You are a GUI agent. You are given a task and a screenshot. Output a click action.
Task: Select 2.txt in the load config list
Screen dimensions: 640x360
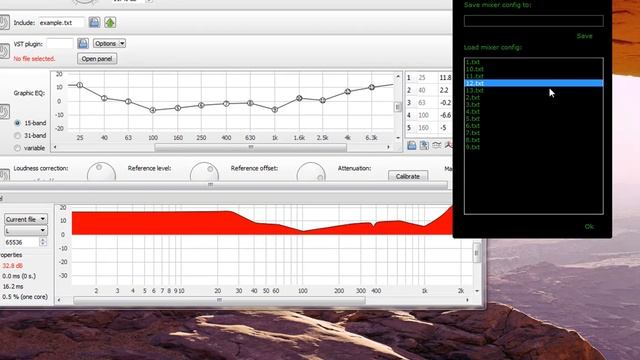coord(533,98)
